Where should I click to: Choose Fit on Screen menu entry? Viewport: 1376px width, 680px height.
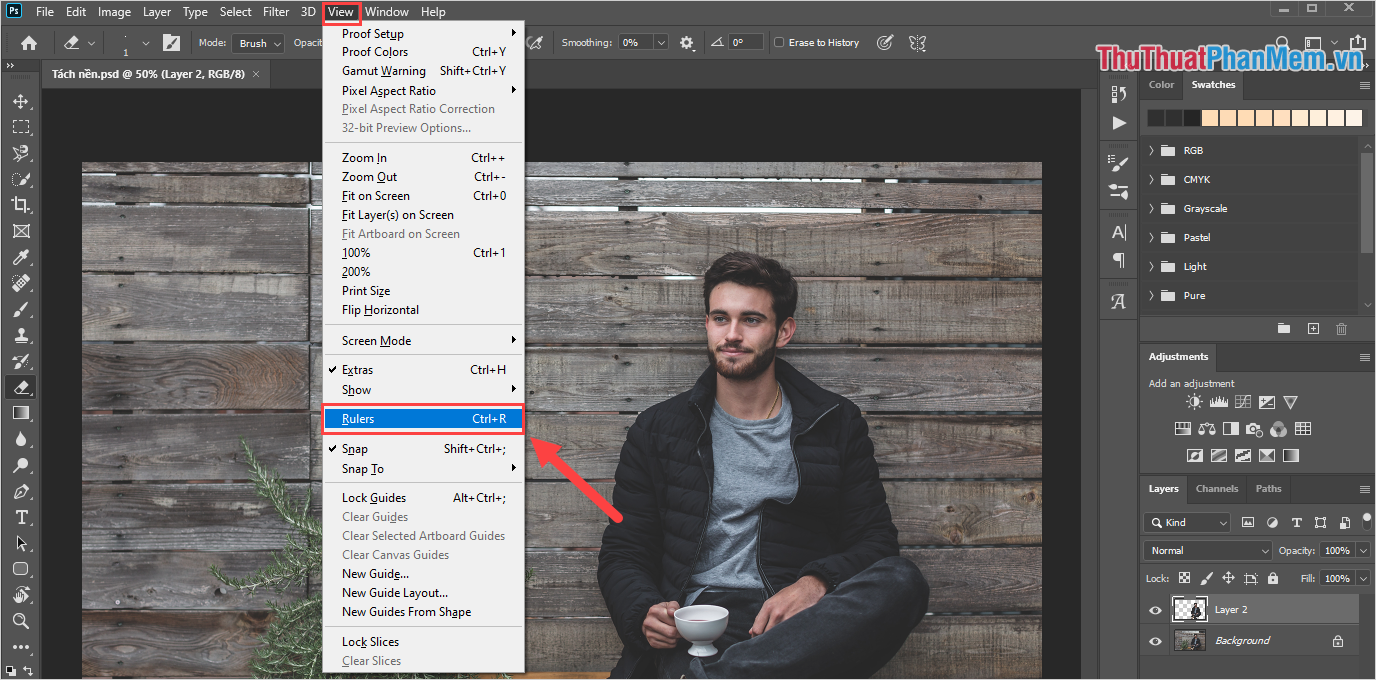pos(376,196)
